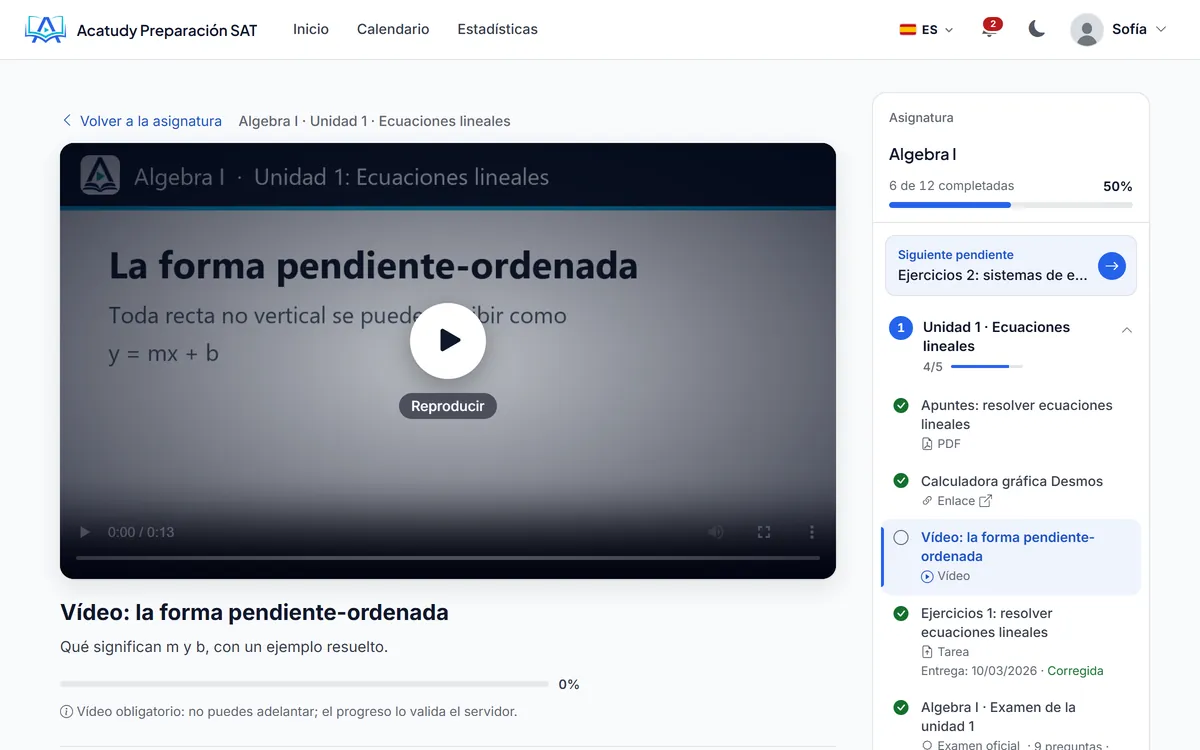
Task: Click the Volver a la asignatura link
Action: coord(141,121)
